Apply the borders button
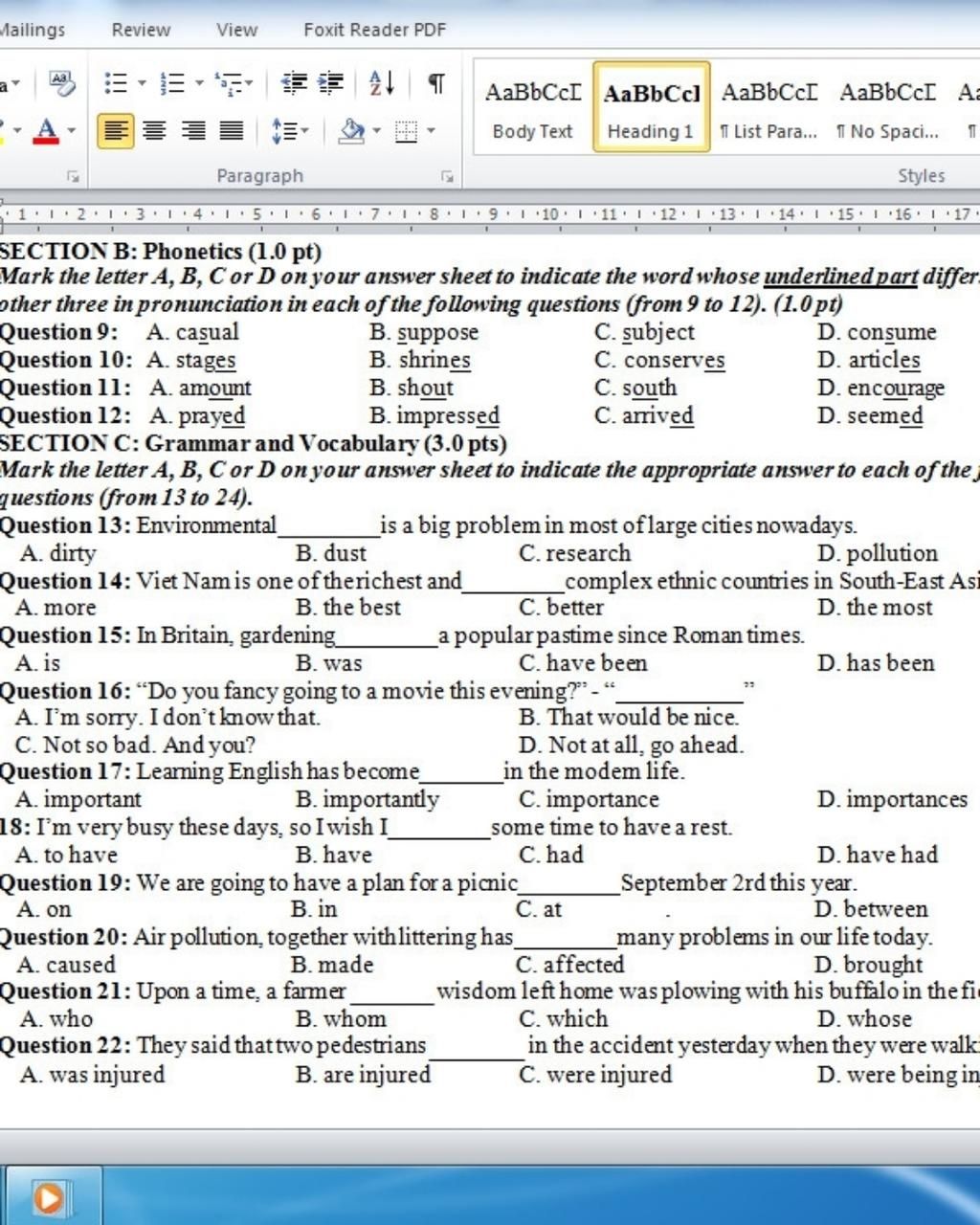Image resolution: width=980 pixels, height=1225 pixels. (407, 130)
